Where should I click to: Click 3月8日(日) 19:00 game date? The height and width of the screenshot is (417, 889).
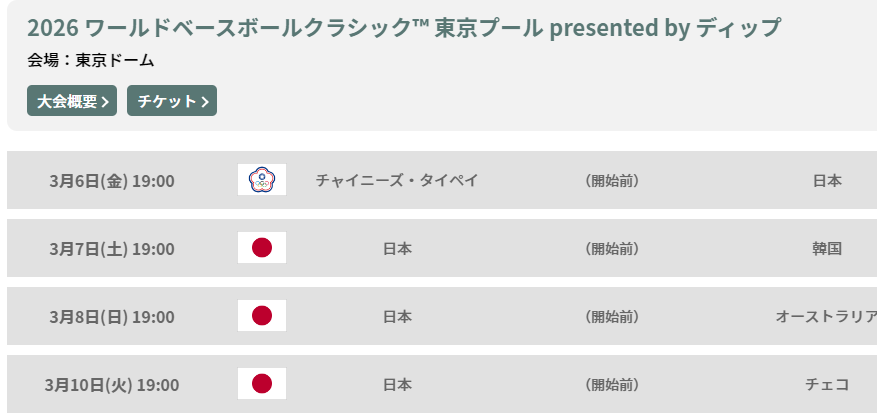coord(112,317)
